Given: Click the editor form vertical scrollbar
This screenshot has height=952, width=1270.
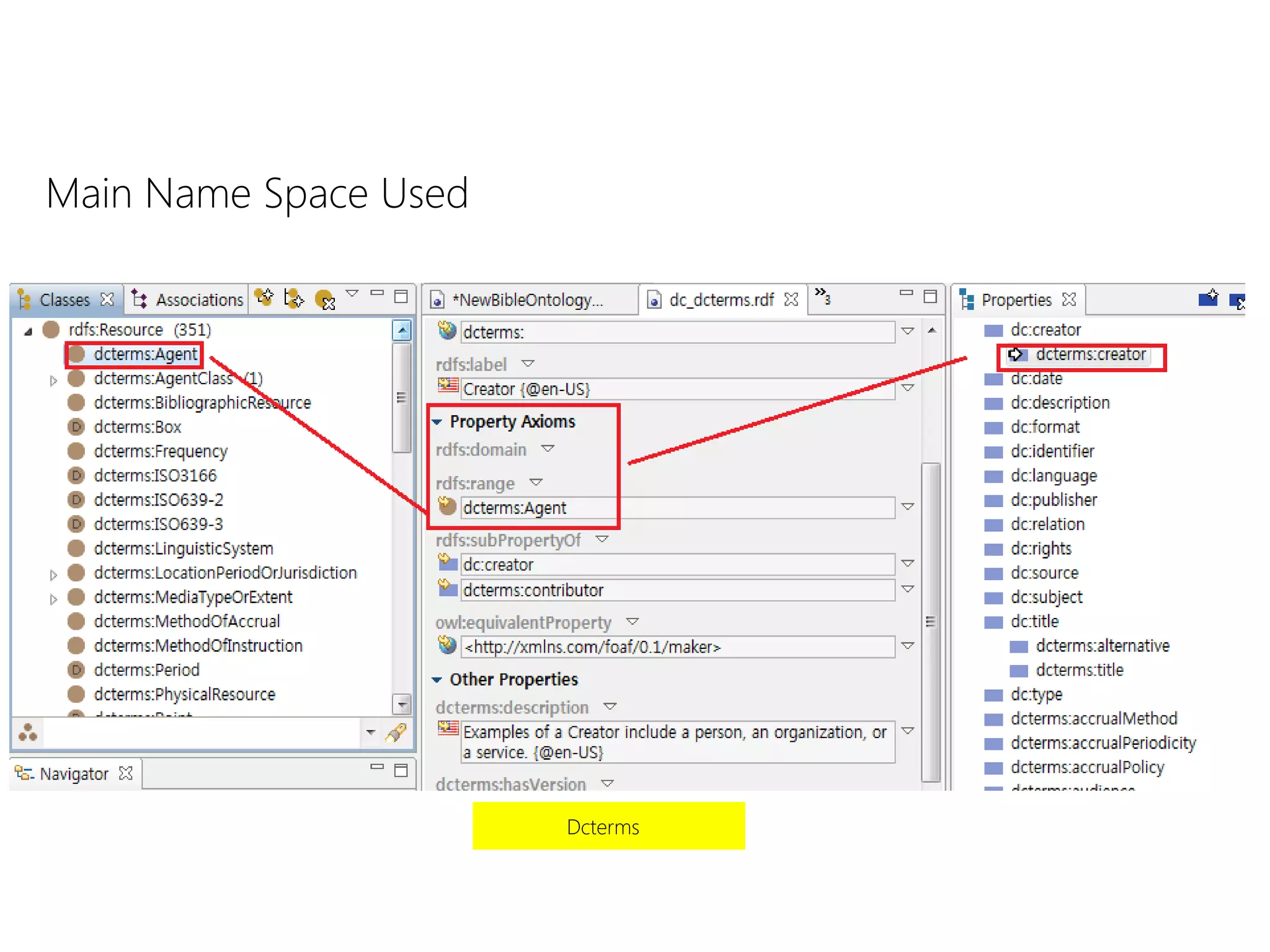Looking at the screenshot, I should coord(931,622).
